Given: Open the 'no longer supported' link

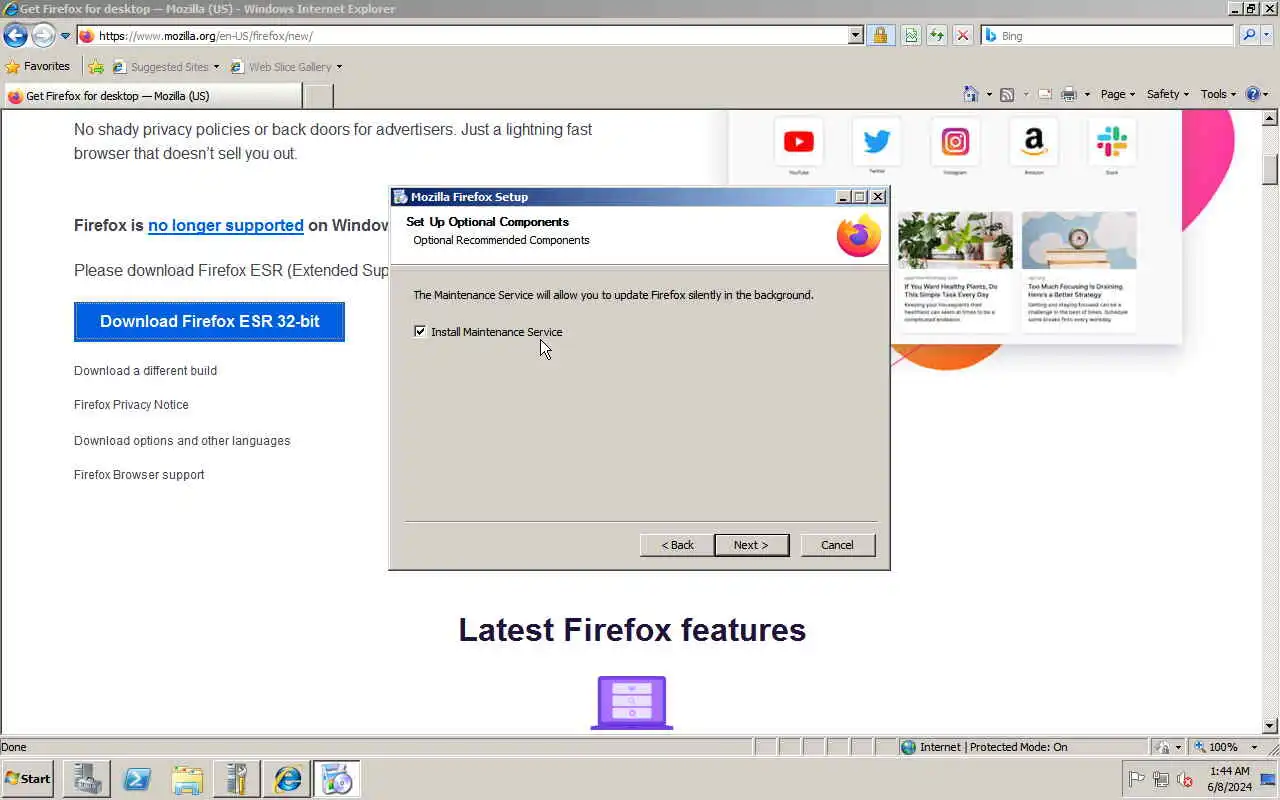Looking at the screenshot, I should (x=226, y=225).
